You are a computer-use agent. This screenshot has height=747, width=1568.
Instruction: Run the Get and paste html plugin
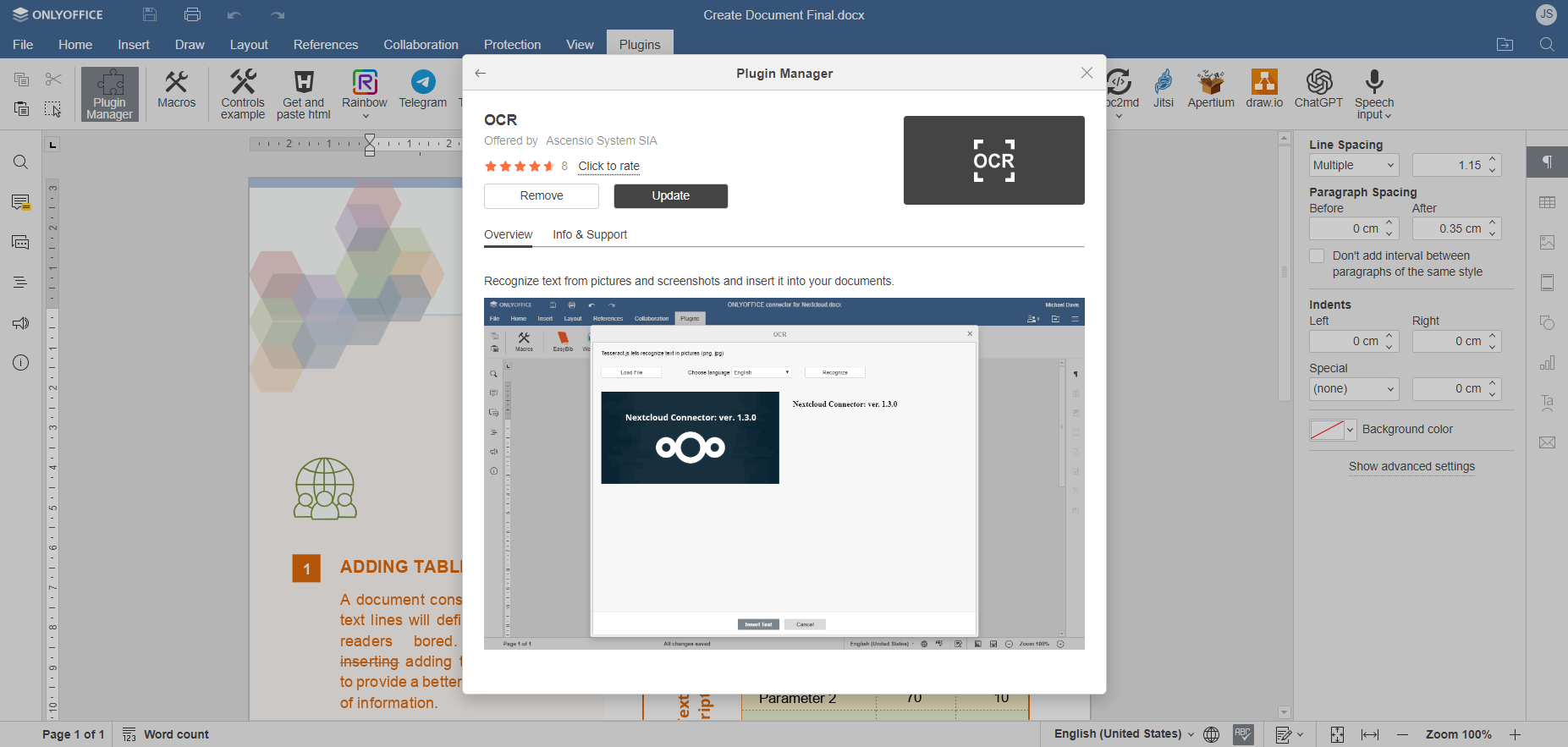[303, 94]
